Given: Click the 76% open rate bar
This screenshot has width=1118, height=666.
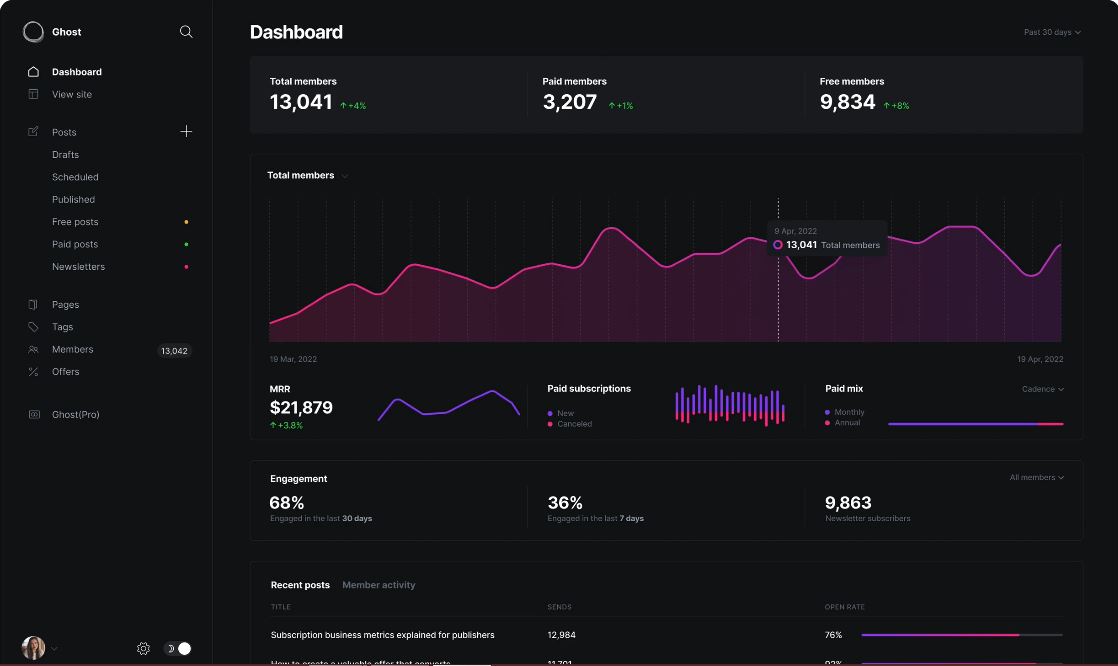Looking at the screenshot, I should (962, 635).
